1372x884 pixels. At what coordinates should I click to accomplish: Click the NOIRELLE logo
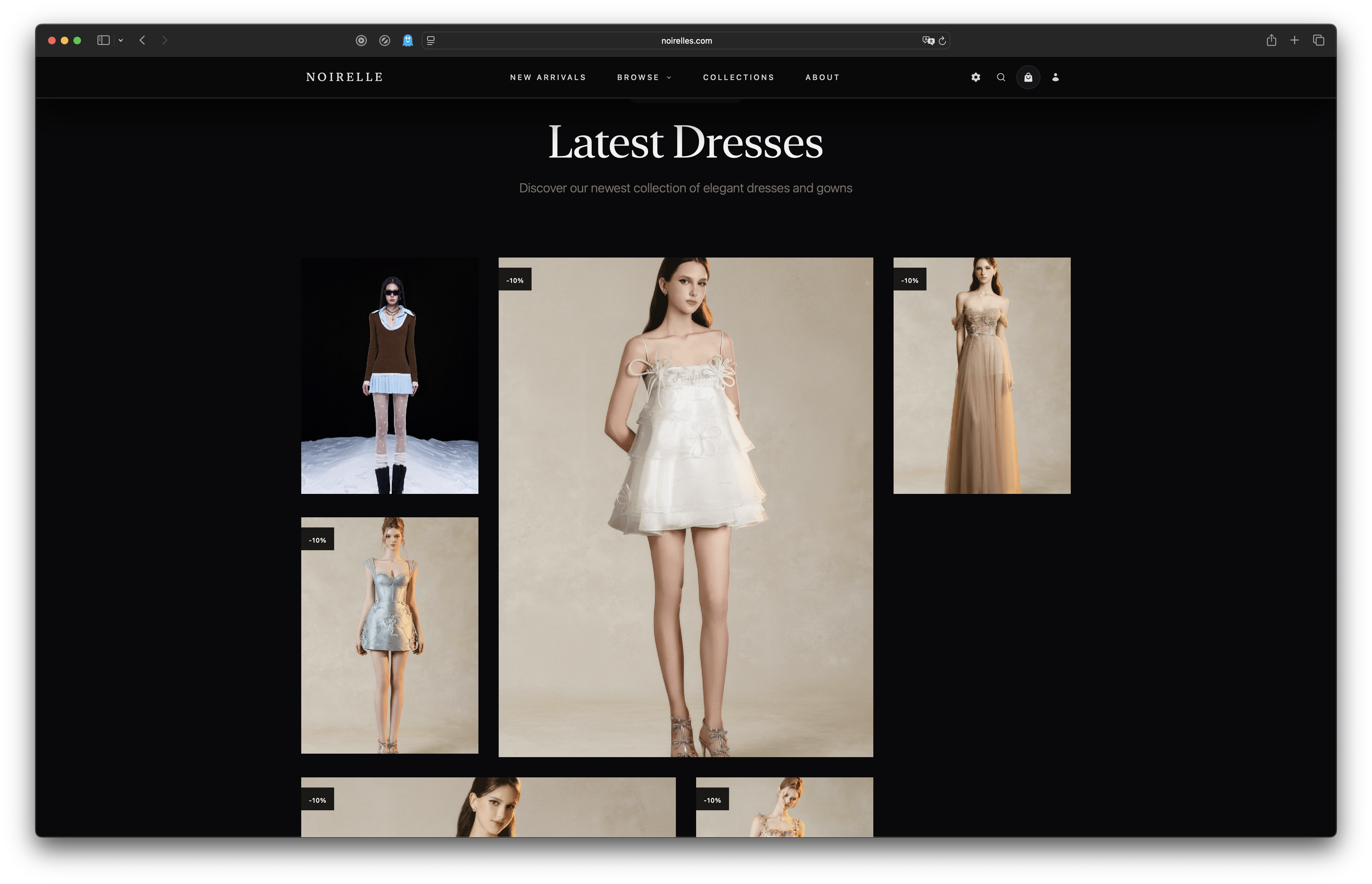[x=345, y=76]
